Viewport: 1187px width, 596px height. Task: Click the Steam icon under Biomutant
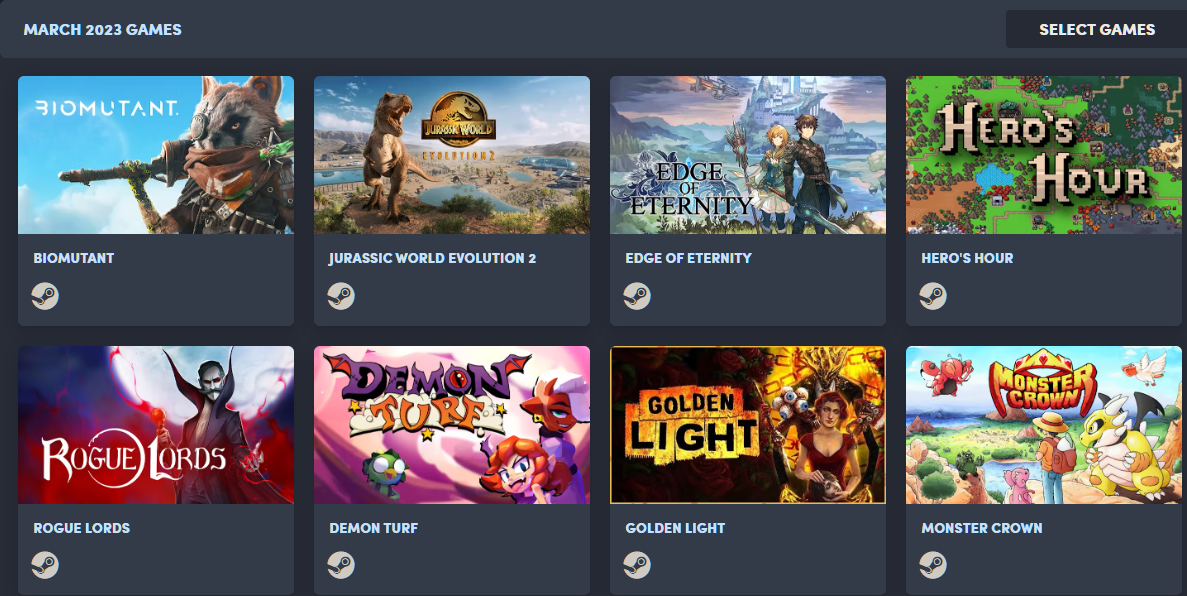click(x=45, y=295)
